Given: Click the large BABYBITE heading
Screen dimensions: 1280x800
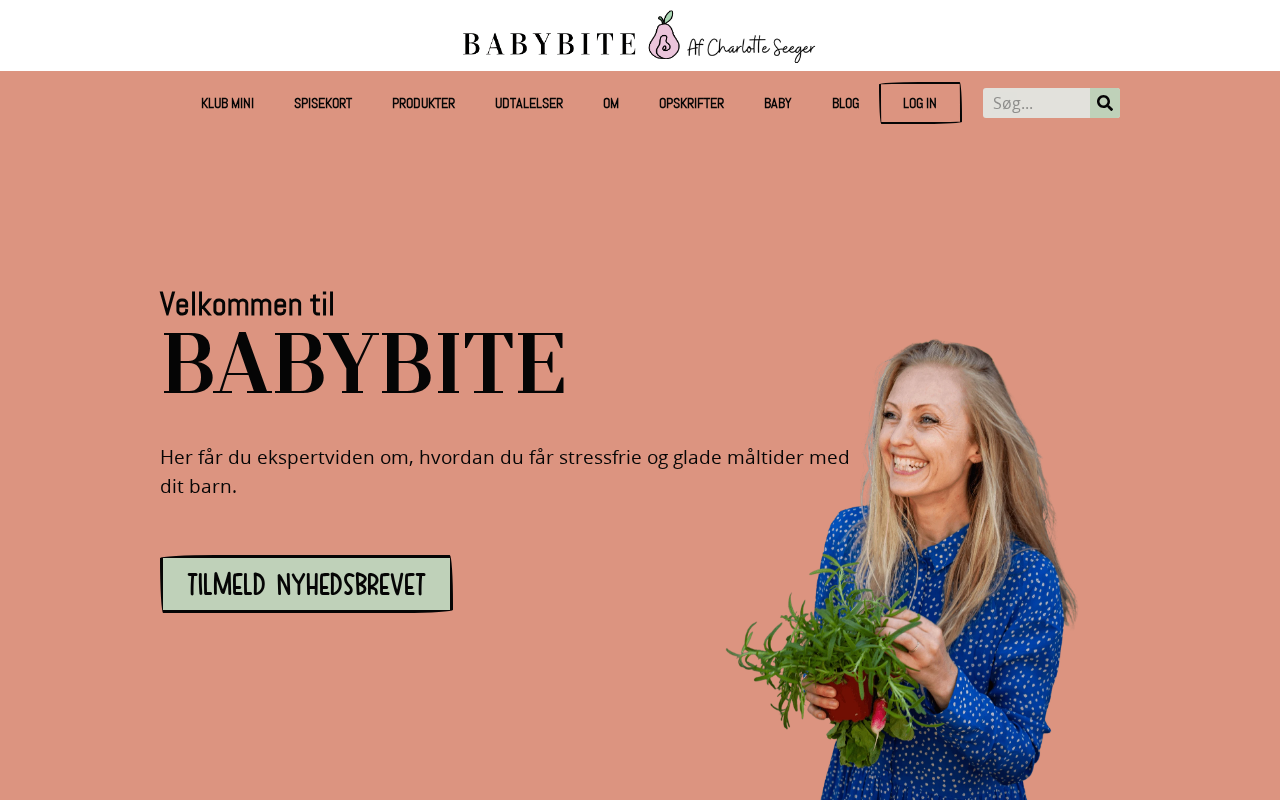Looking at the screenshot, I should (364, 363).
